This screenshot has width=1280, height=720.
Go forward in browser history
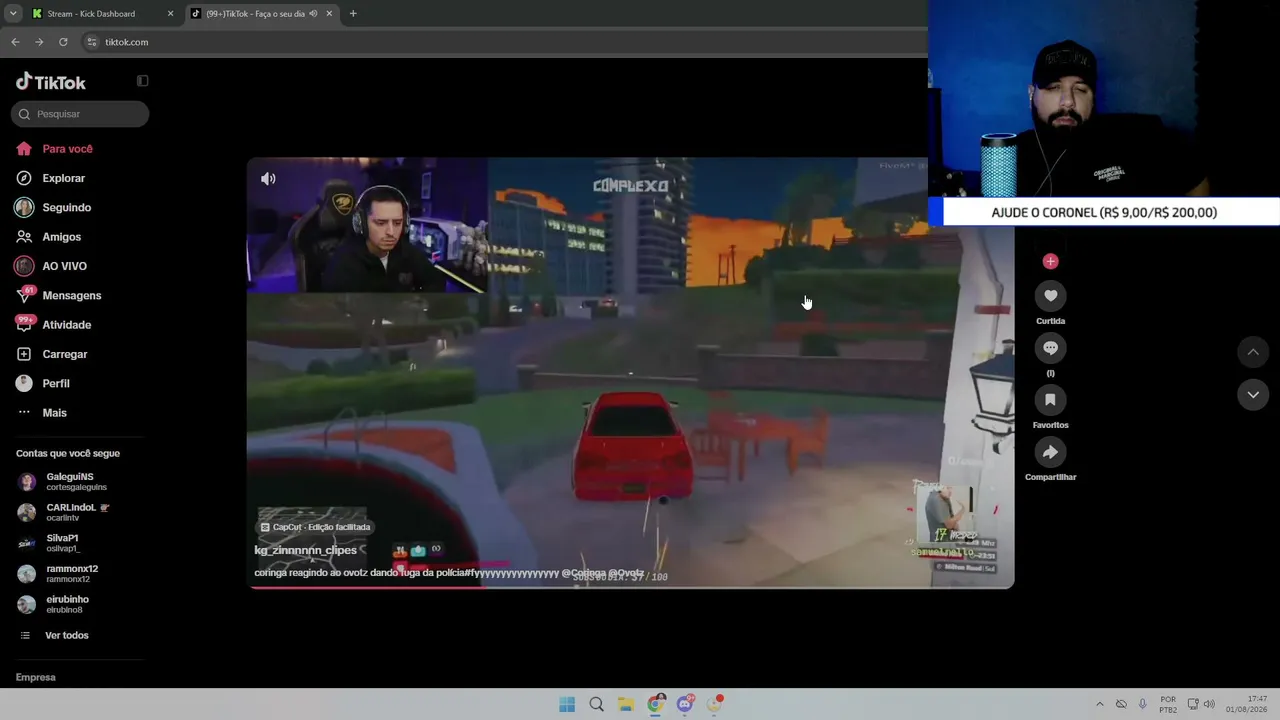coord(39,42)
